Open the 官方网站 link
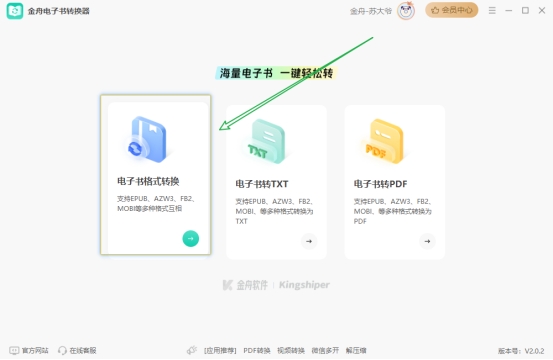This screenshot has height=360, width=553. pyautogui.click(x=35, y=350)
